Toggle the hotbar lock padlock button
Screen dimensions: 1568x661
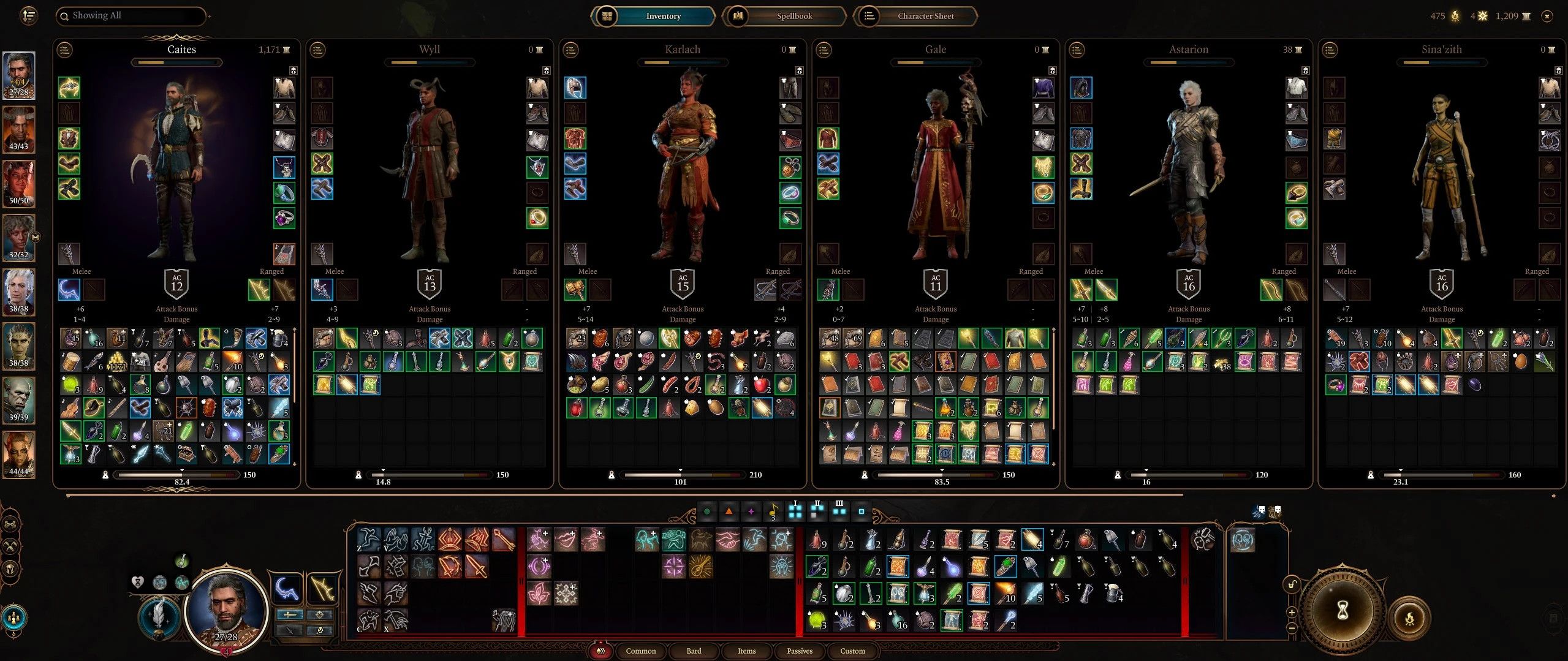(1291, 584)
